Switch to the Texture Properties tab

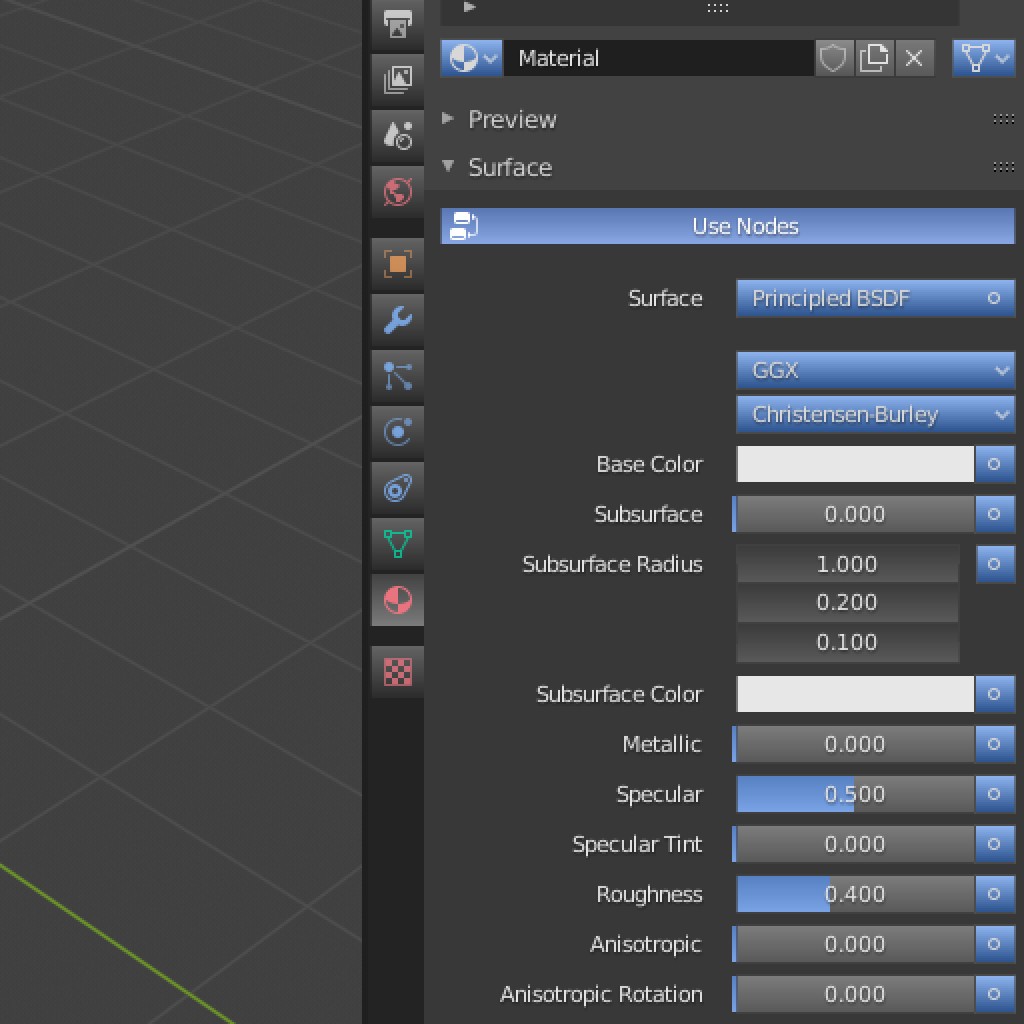(397, 672)
